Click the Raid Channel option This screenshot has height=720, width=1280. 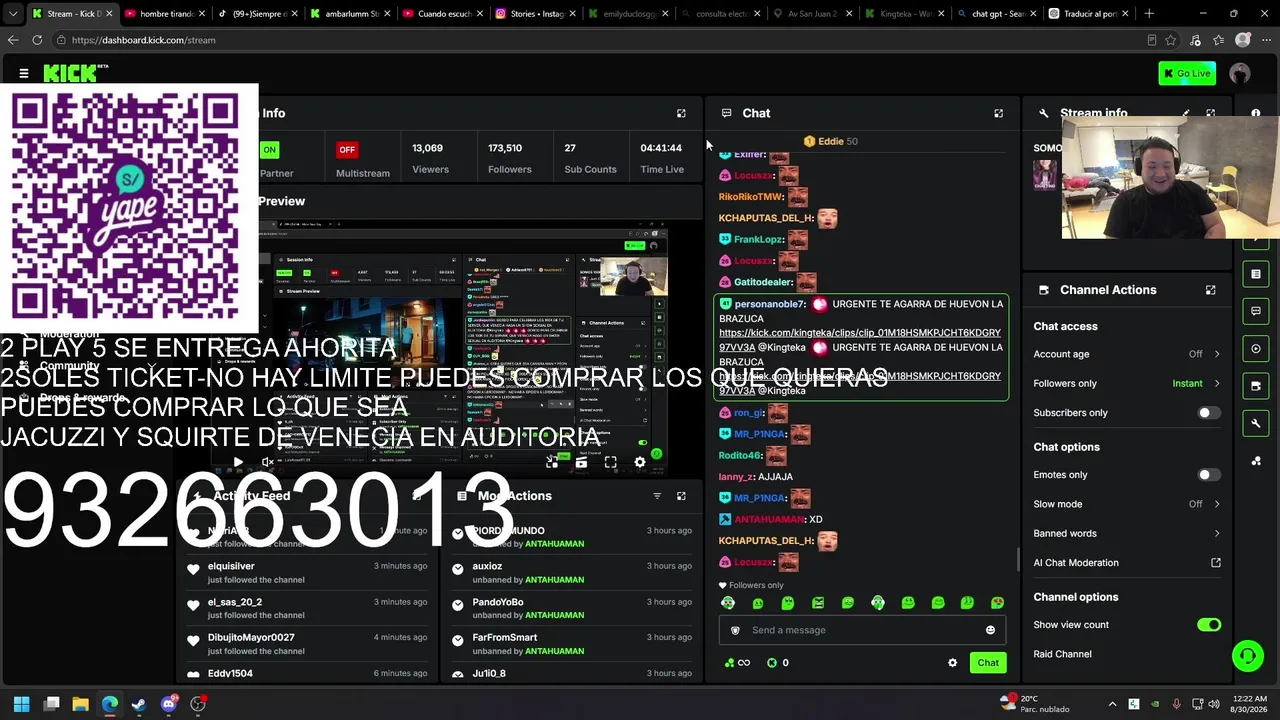pyautogui.click(x=1062, y=654)
